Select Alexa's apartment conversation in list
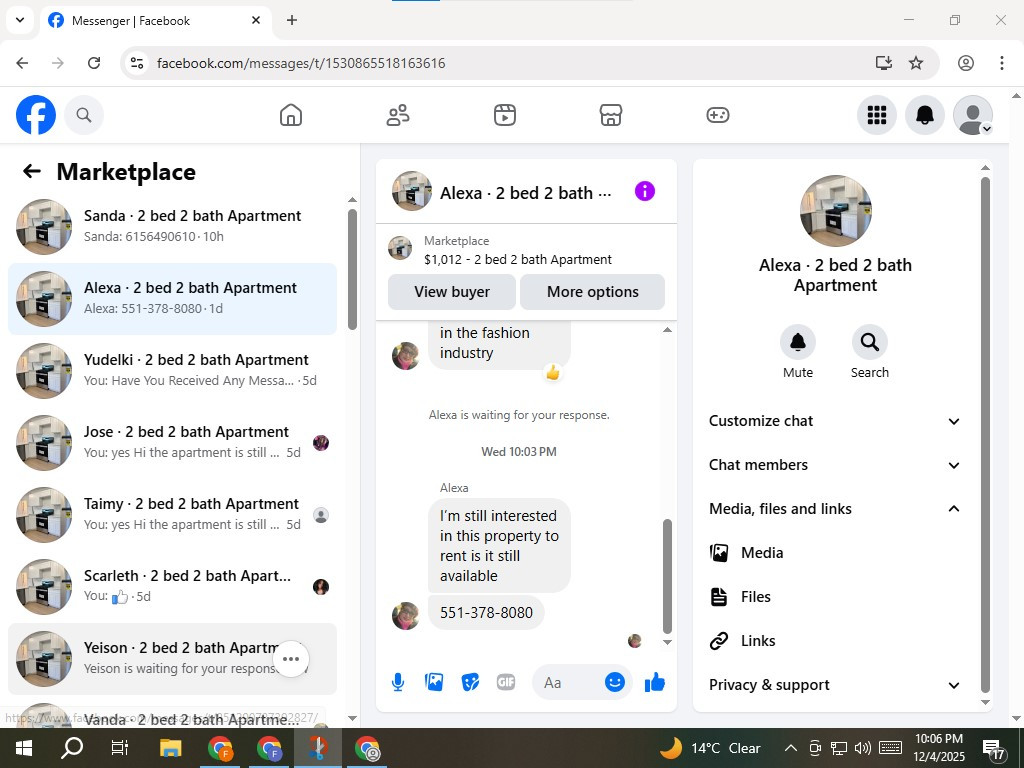This screenshot has width=1024, height=768. (172, 299)
